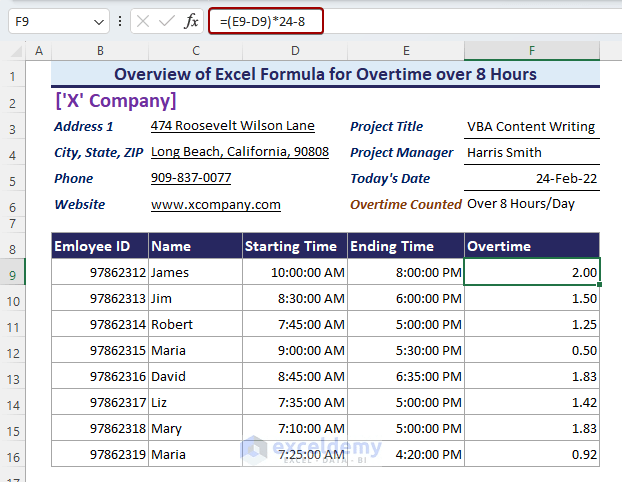This screenshot has width=622, height=482.
Task: Select ending time 8:00:00 PM
Action: coord(406,272)
